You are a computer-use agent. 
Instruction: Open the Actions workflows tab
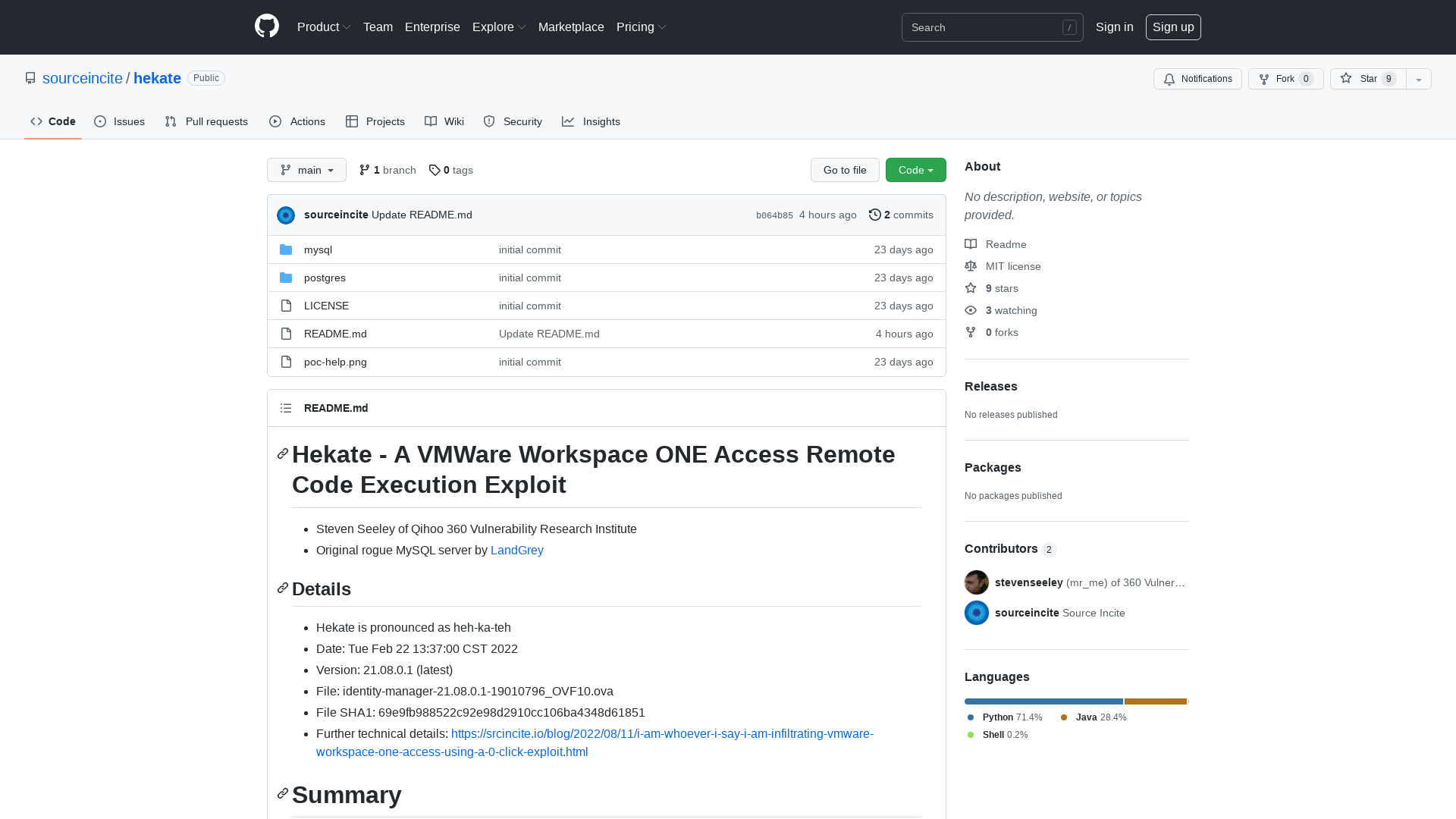[297, 121]
